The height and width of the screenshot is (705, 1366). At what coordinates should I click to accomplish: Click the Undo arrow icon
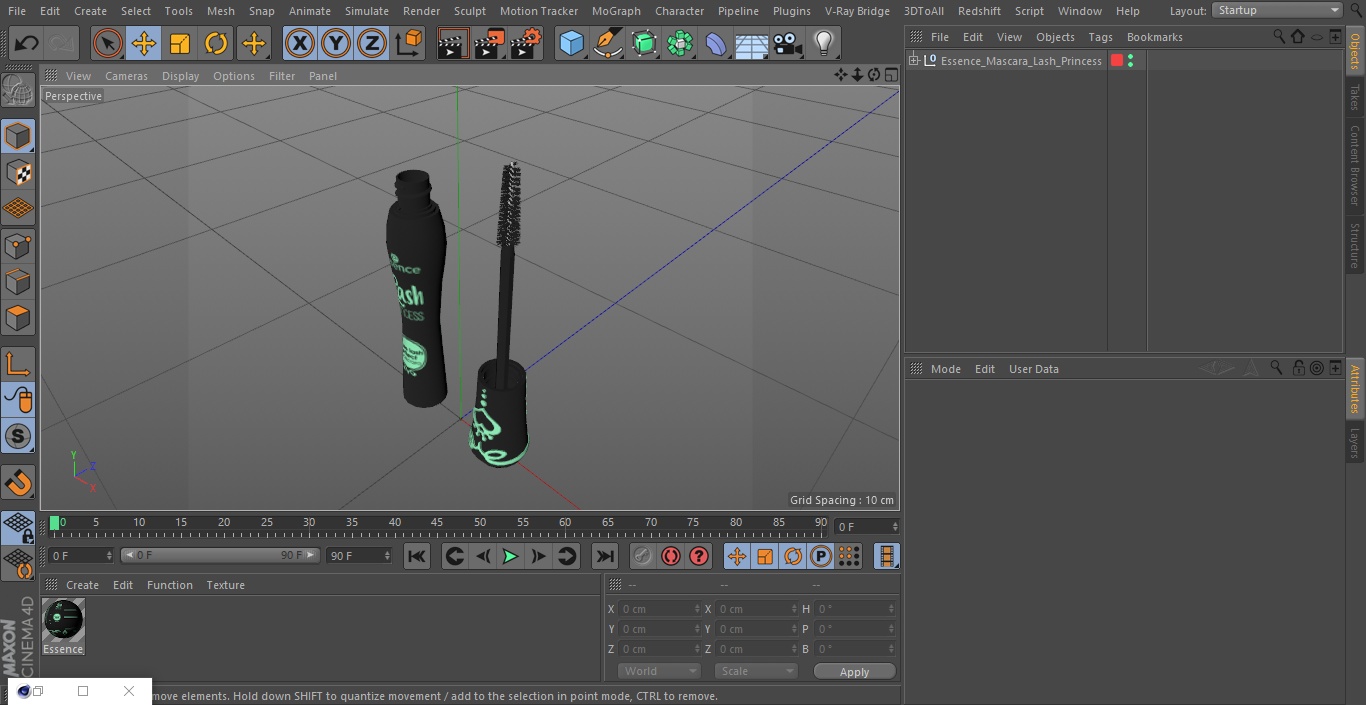27,43
